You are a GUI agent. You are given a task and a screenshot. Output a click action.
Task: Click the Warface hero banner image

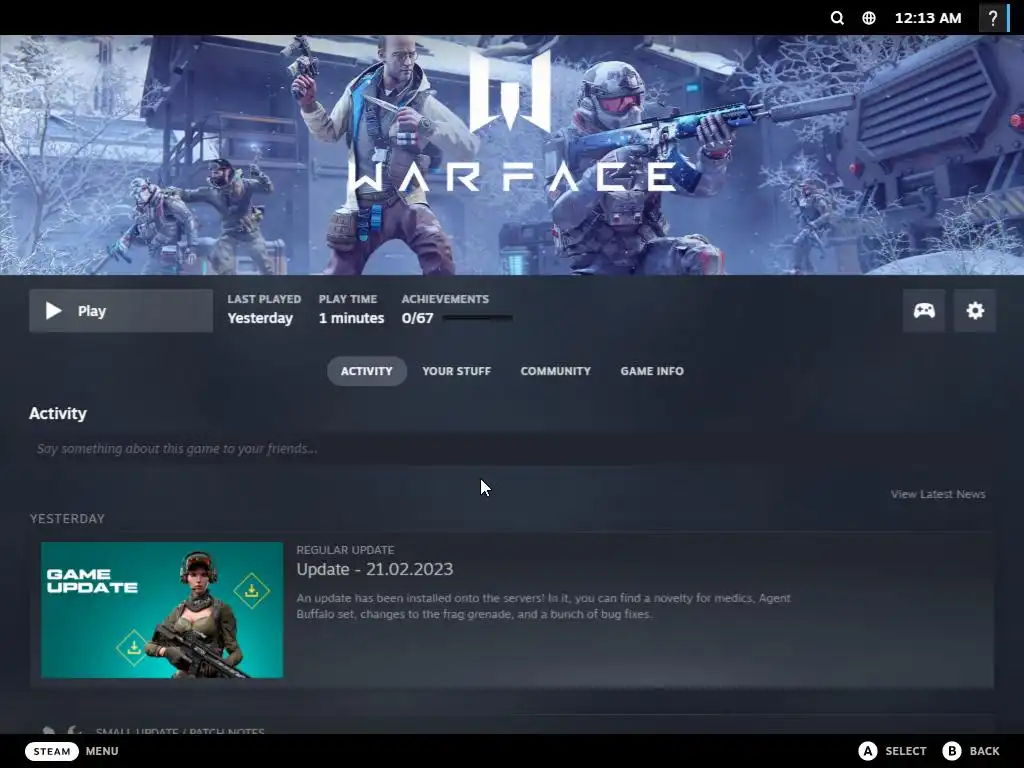pos(512,155)
